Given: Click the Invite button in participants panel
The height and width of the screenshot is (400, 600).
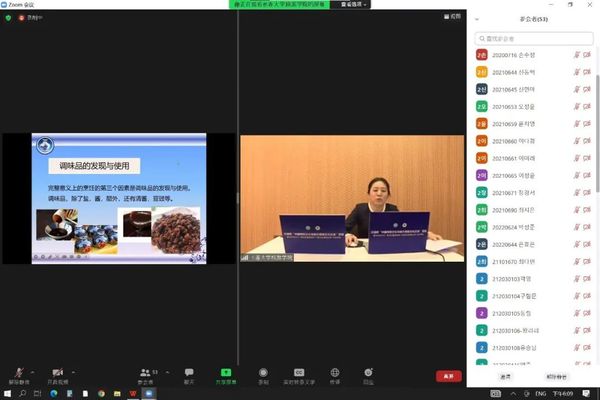Looking at the screenshot, I should coord(506,375).
